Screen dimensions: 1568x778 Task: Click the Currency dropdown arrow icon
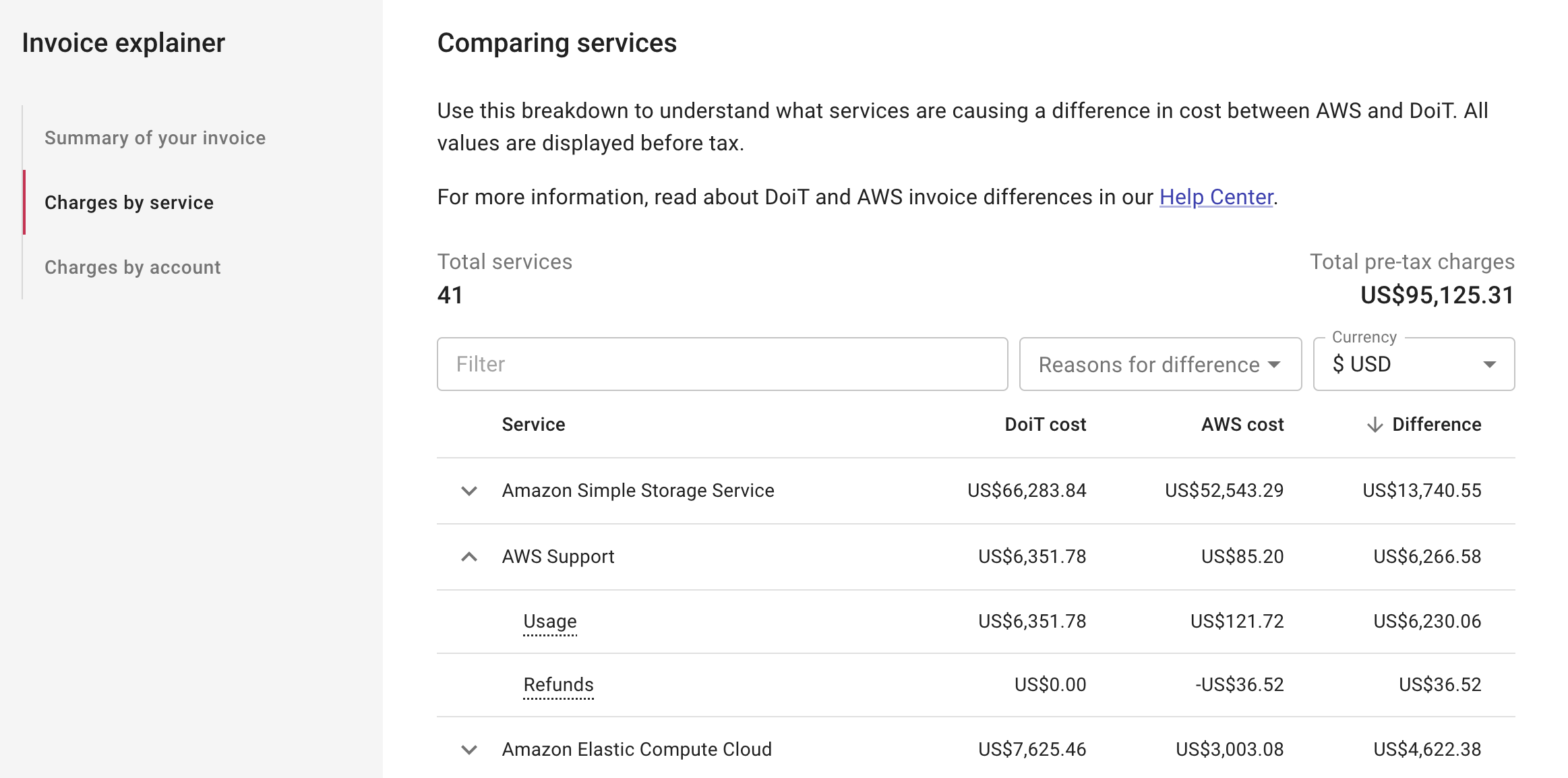point(1489,365)
